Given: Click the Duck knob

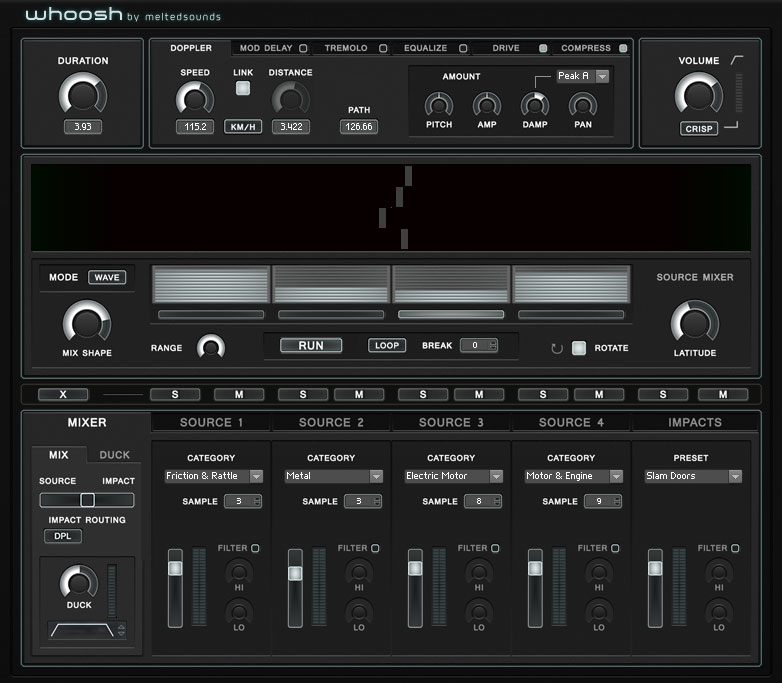Looking at the screenshot, I should (x=78, y=582).
